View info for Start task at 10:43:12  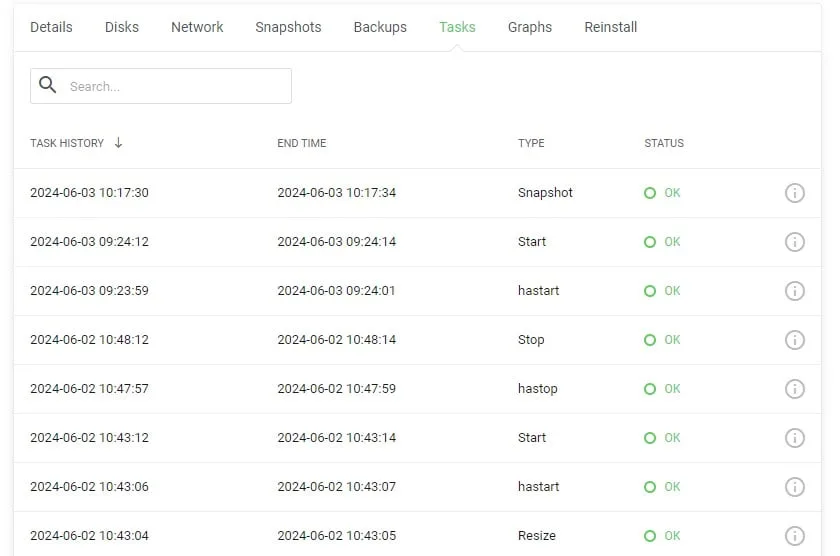[x=794, y=438]
